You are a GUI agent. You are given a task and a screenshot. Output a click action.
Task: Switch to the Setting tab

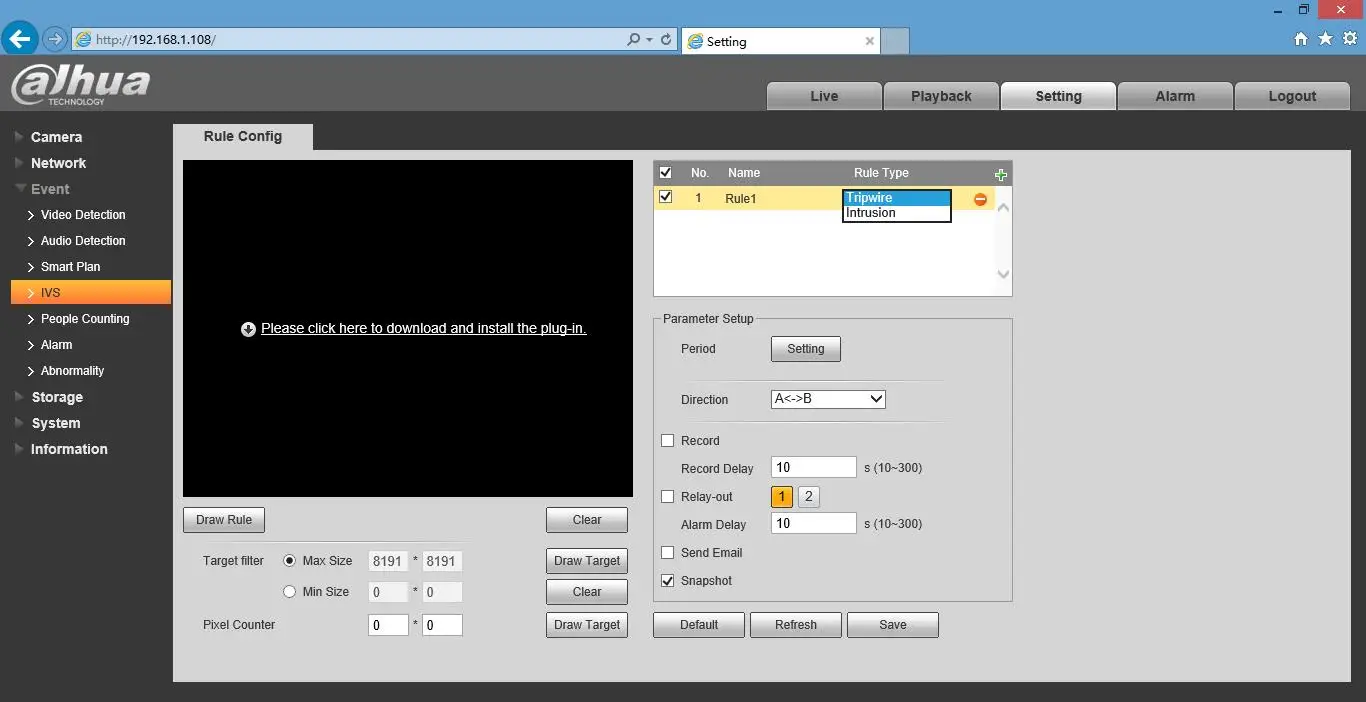point(1058,96)
